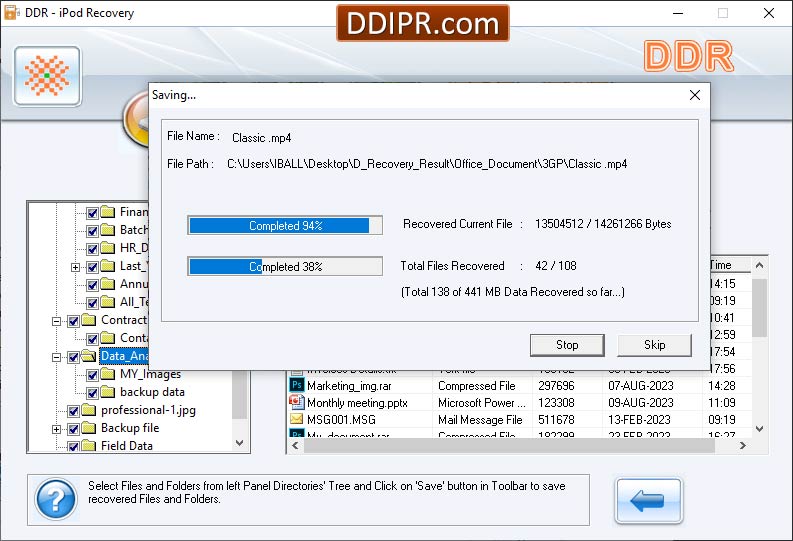Close the Saving dialog
The height and width of the screenshot is (541, 793).
pyautogui.click(x=695, y=95)
